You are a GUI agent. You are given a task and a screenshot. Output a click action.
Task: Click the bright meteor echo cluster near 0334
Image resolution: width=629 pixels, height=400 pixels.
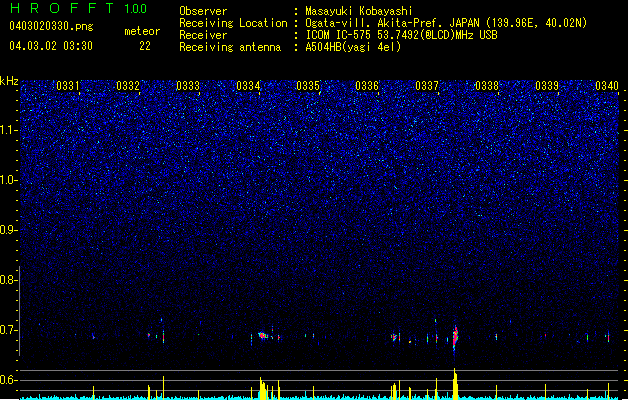tap(263, 335)
